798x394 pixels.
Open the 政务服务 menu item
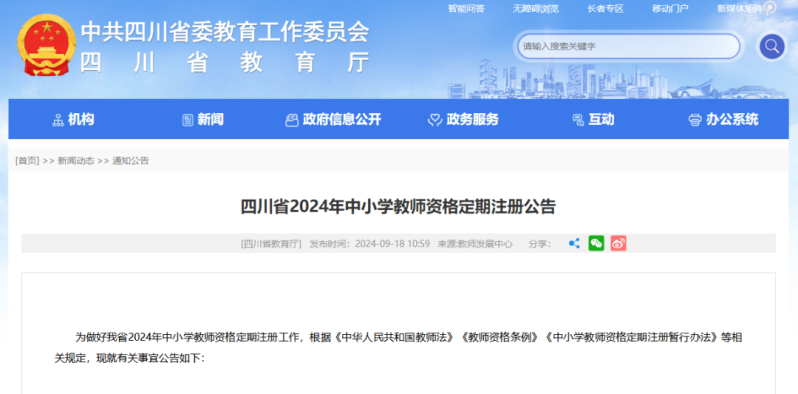(472, 120)
